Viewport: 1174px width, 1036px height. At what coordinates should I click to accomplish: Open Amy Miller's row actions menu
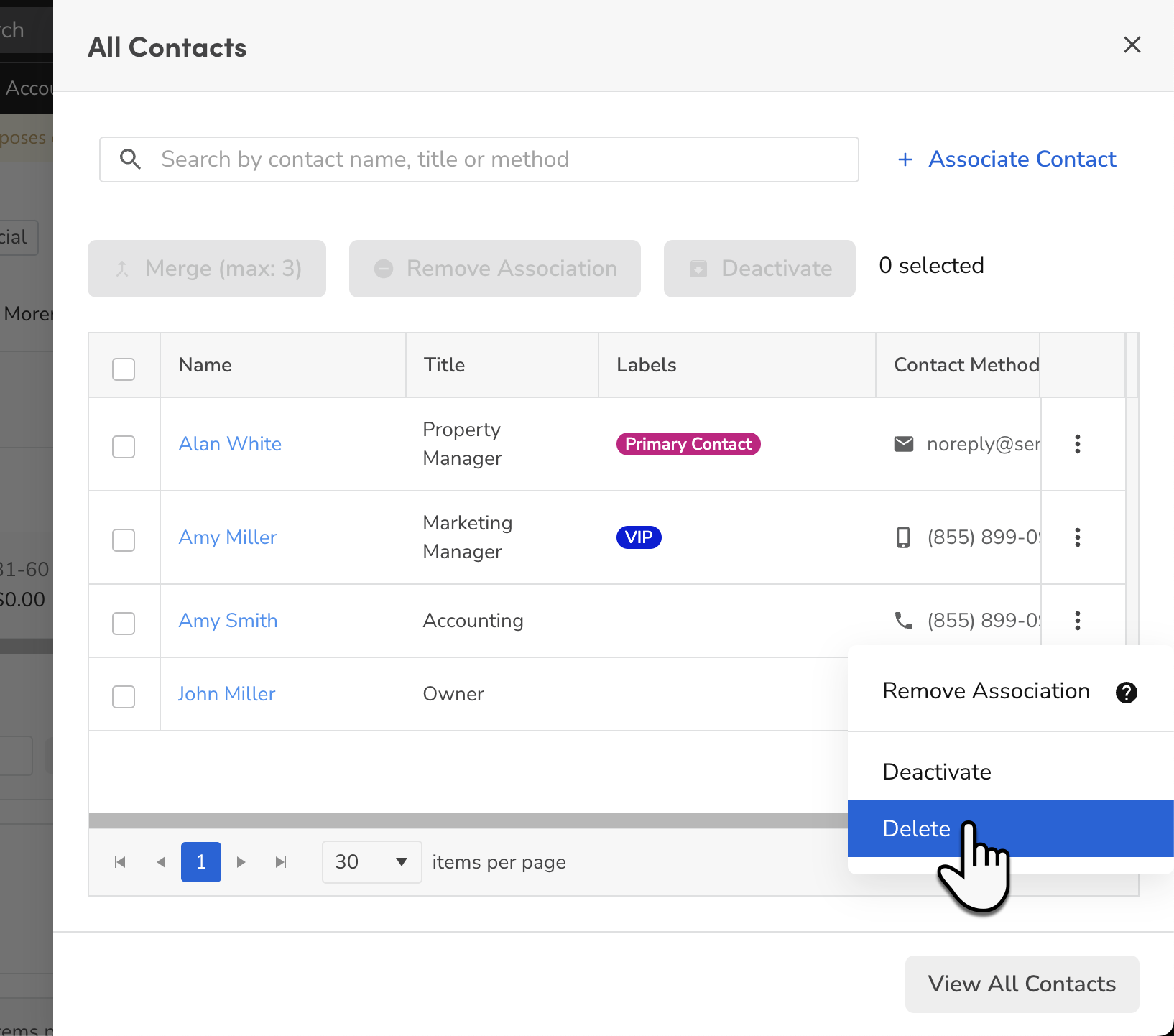(x=1078, y=537)
